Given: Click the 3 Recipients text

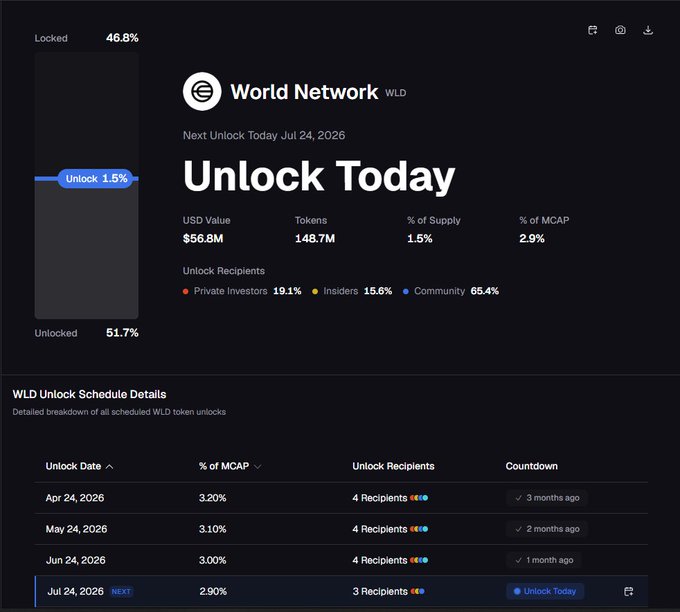Looking at the screenshot, I should (380, 592).
